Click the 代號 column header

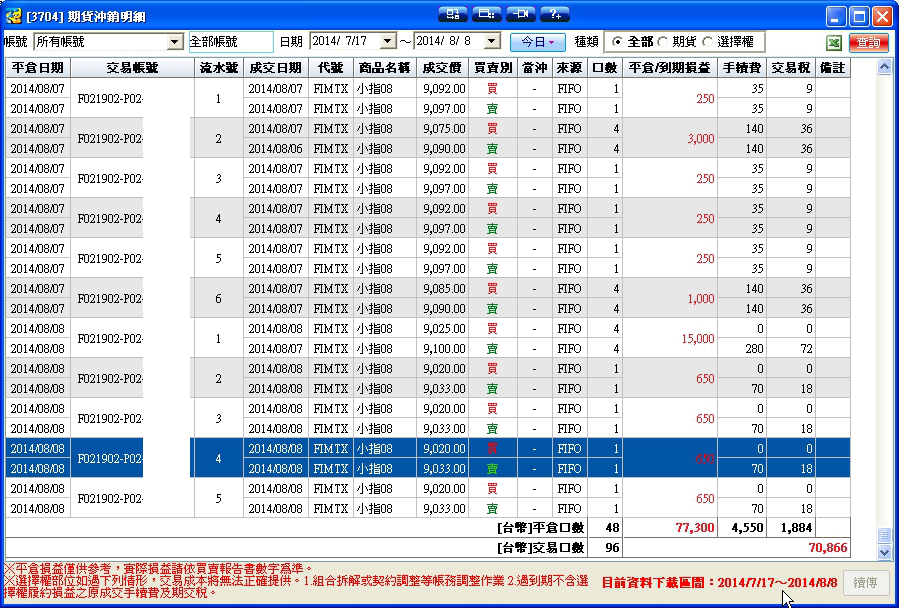point(331,68)
